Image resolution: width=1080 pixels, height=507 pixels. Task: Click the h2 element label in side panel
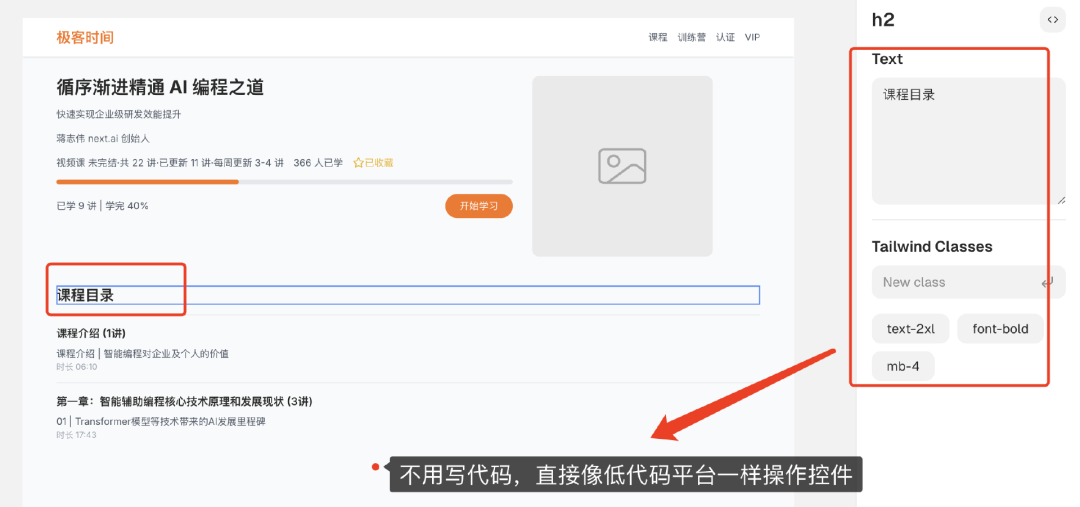883,20
